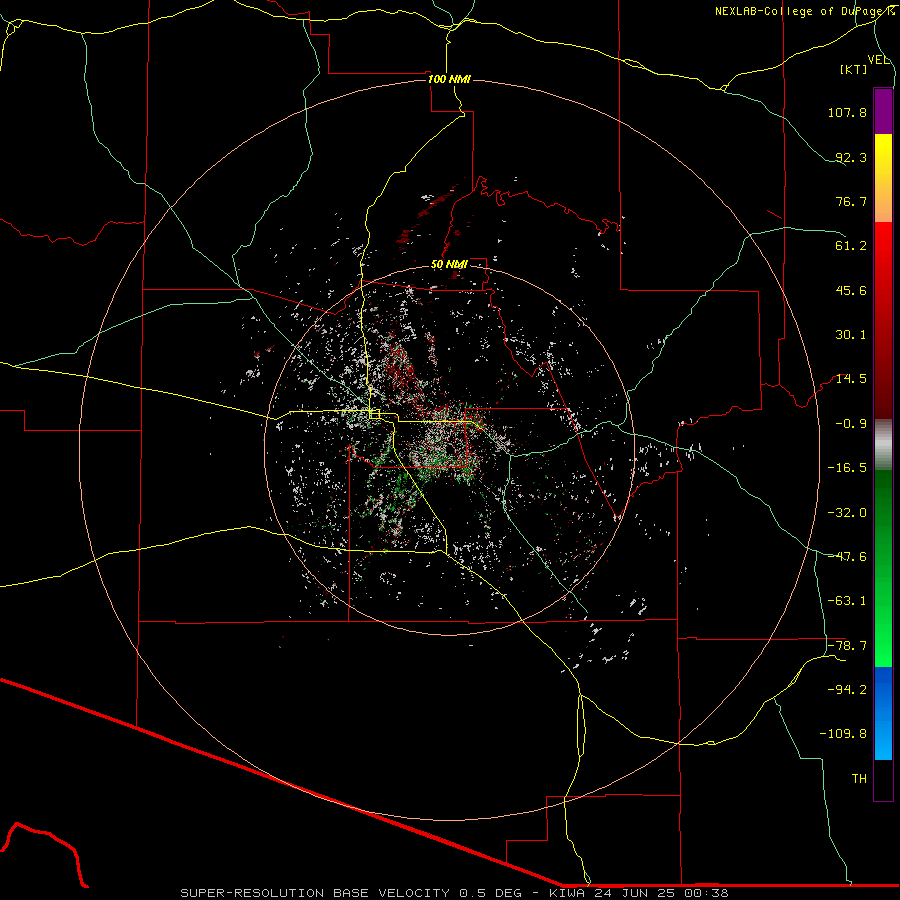Pick the black TH segment of the color bar

(x=883, y=780)
